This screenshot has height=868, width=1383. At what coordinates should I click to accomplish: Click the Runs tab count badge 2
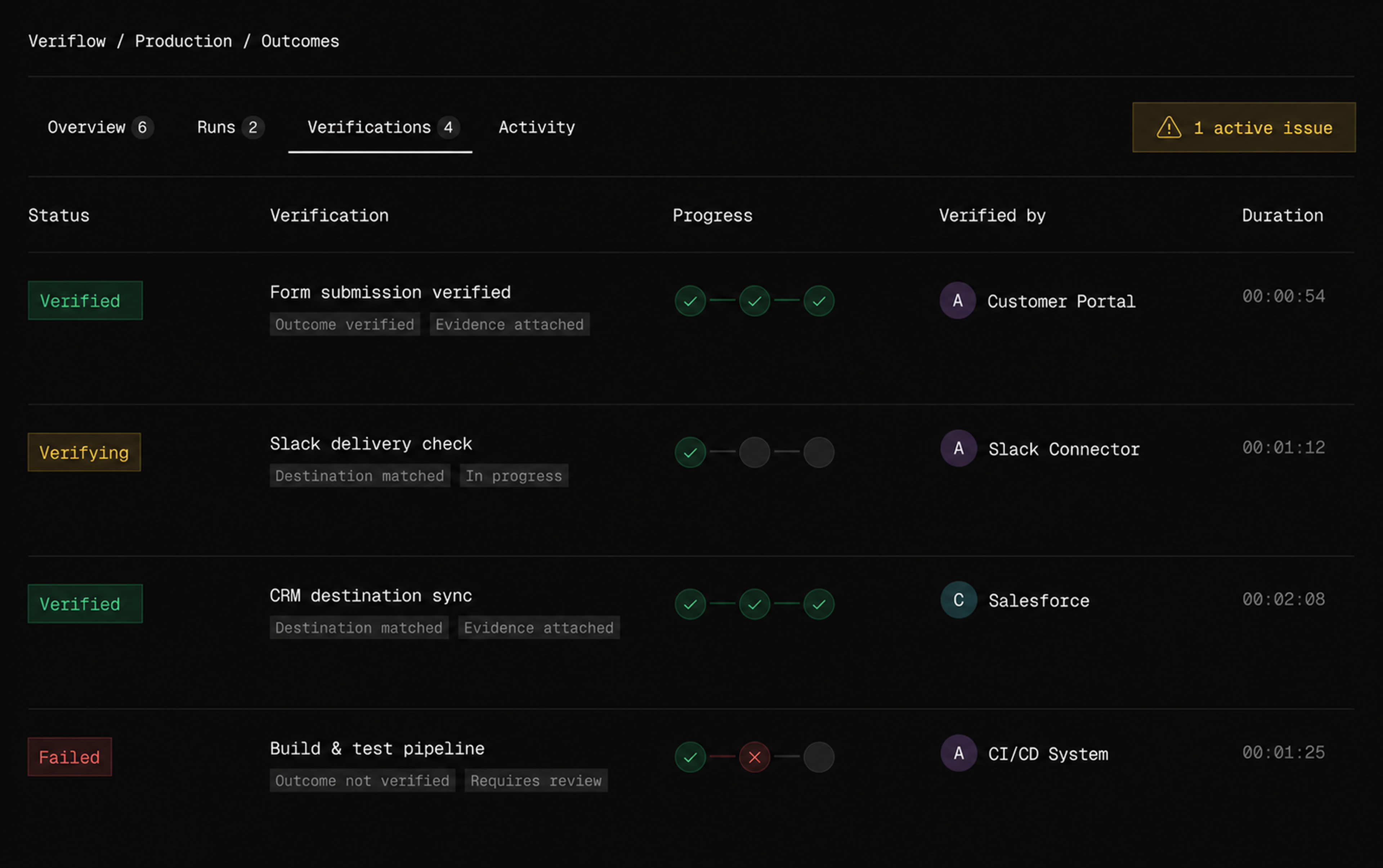tap(253, 127)
